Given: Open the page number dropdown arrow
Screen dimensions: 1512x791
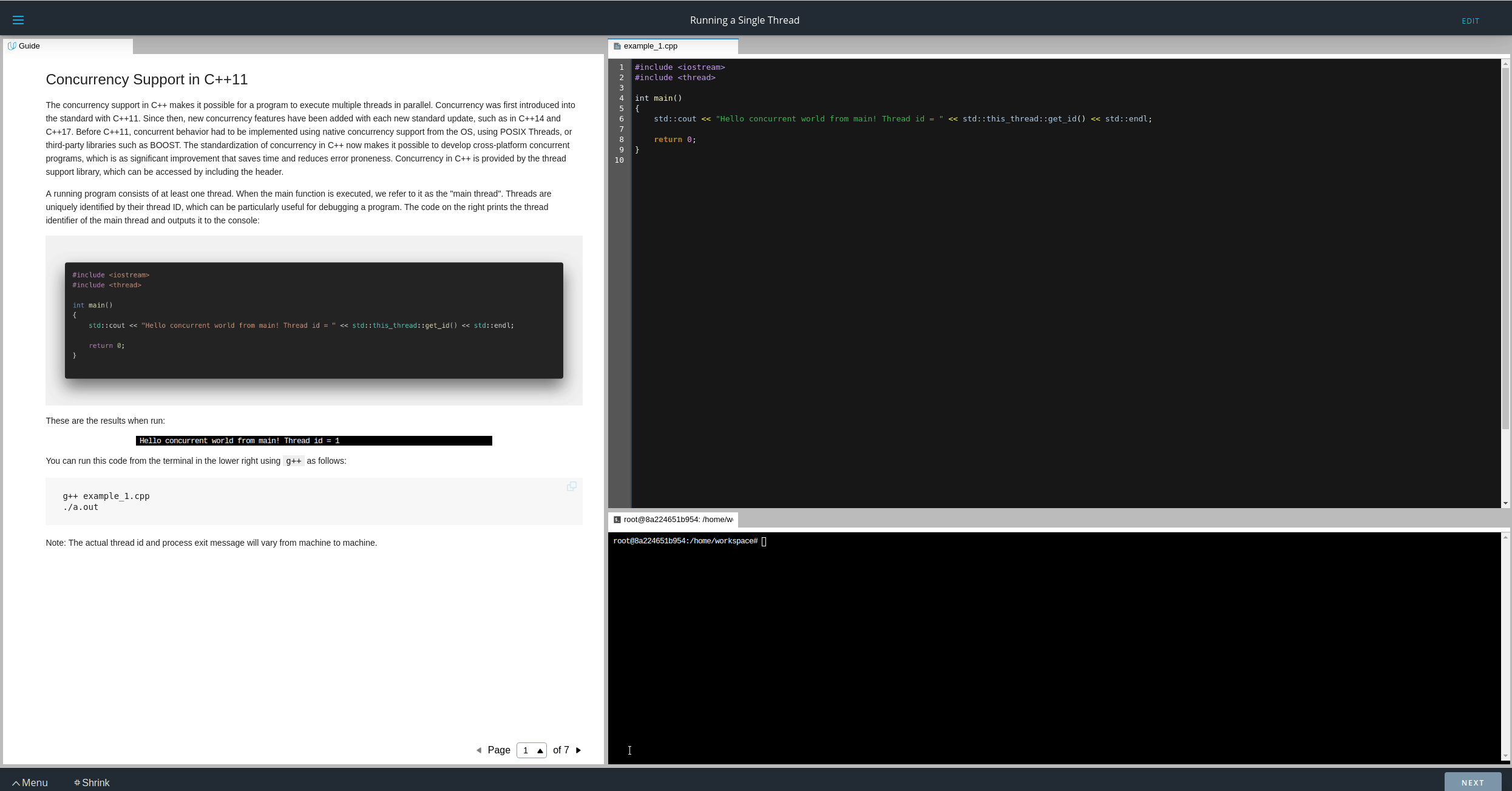Looking at the screenshot, I should 540,751.
